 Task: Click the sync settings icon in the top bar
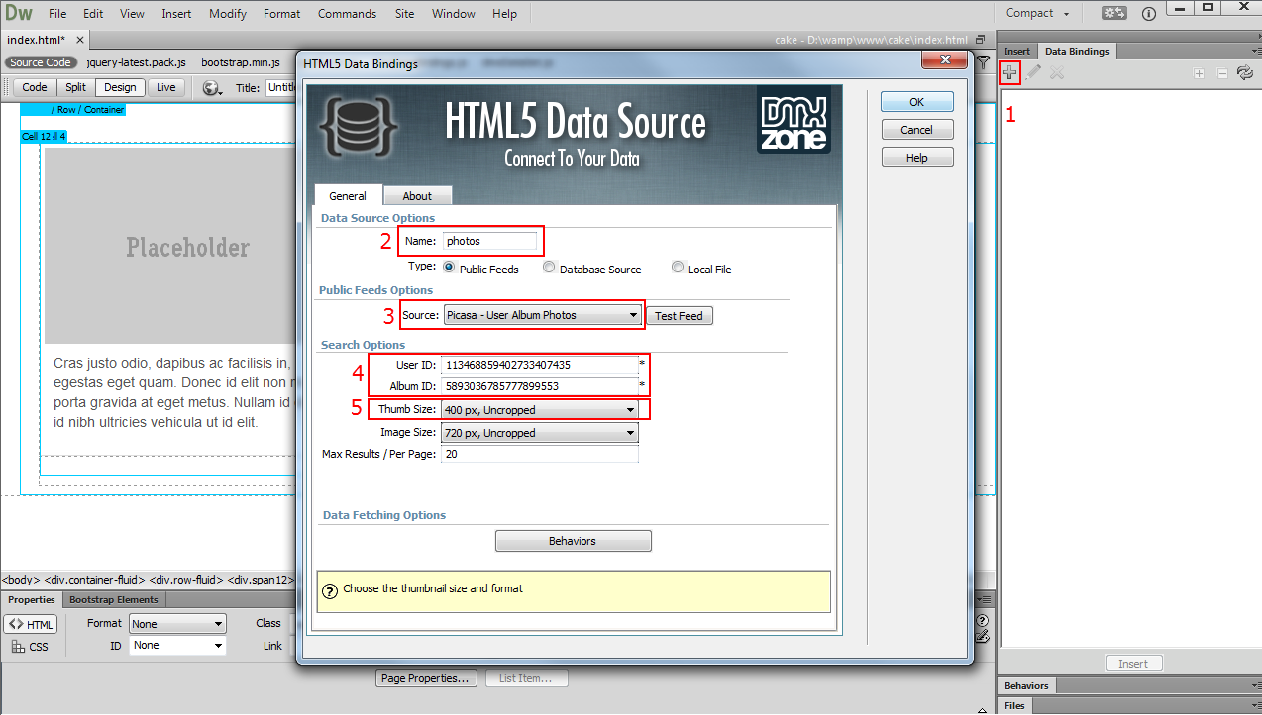1115,14
